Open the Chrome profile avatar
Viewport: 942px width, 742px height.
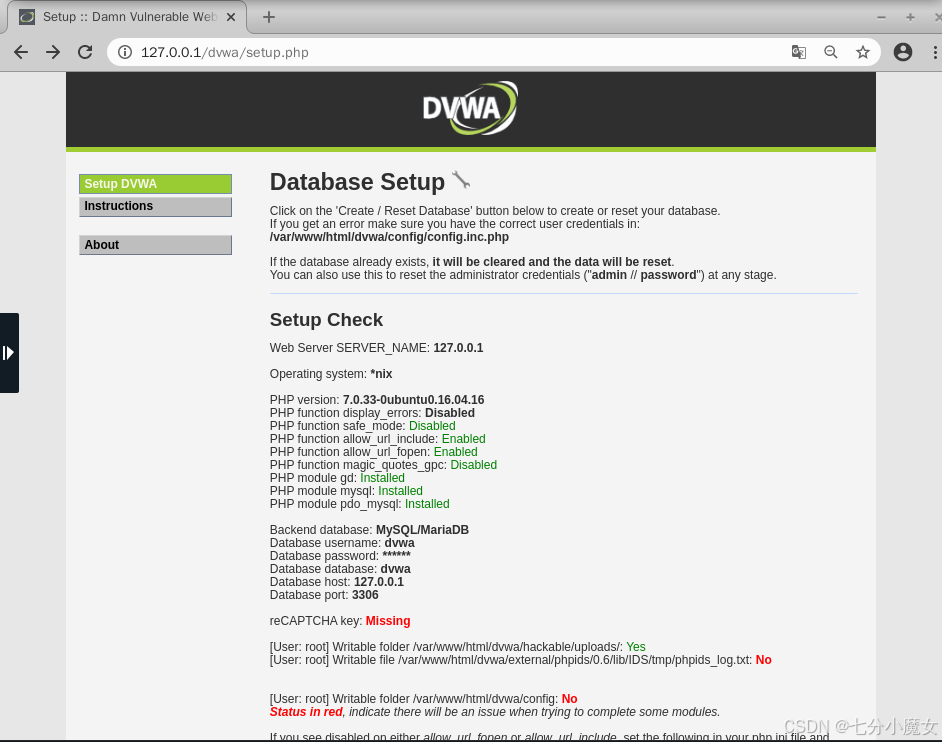902,52
